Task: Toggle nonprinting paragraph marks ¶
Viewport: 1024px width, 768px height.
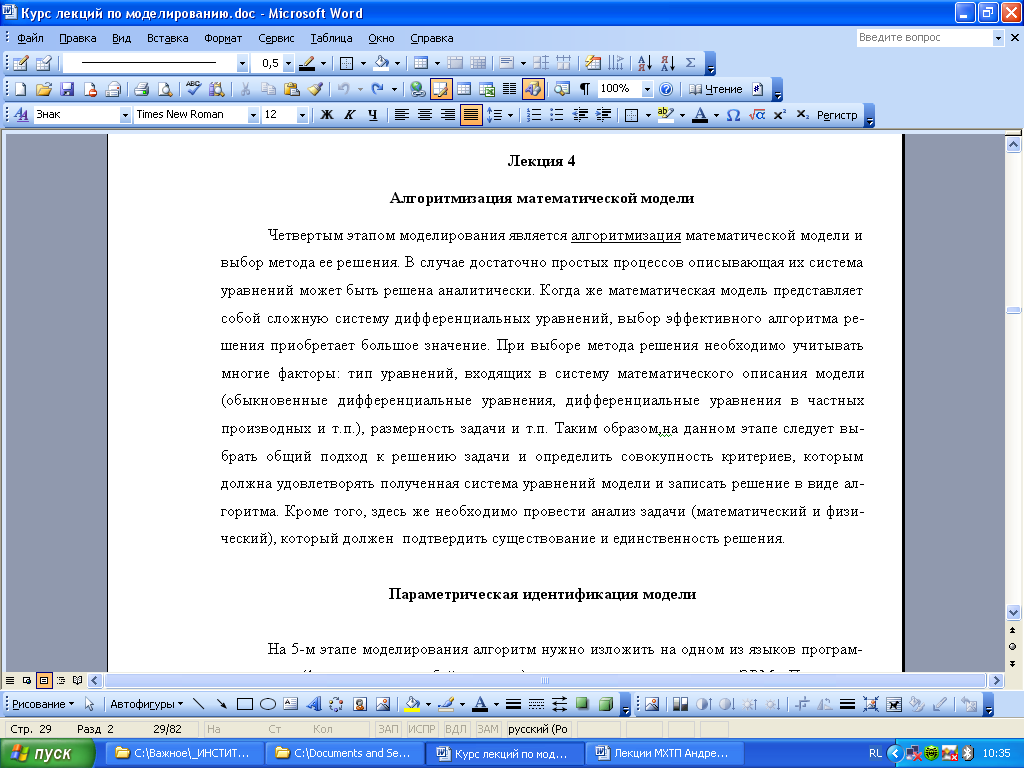Action: (585, 89)
